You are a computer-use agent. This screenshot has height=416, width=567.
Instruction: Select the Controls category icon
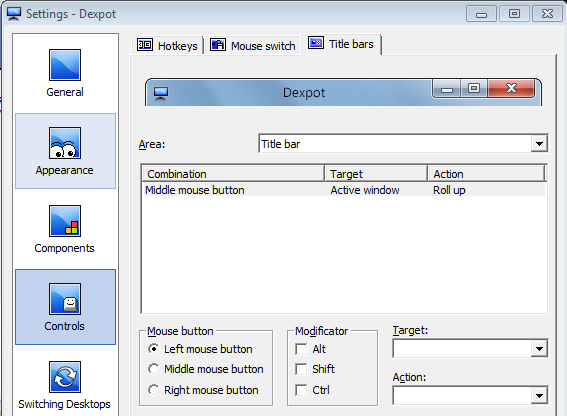[x=65, y=299]
